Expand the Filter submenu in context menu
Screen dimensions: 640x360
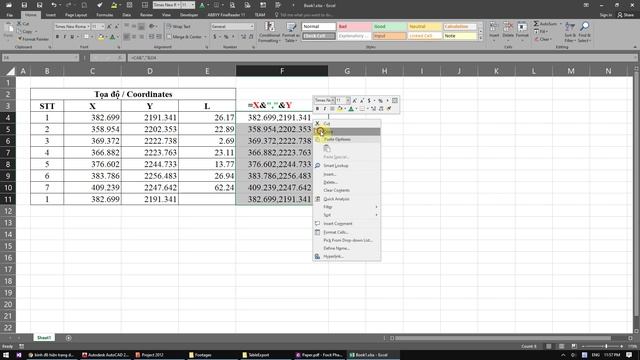(347, 207)
